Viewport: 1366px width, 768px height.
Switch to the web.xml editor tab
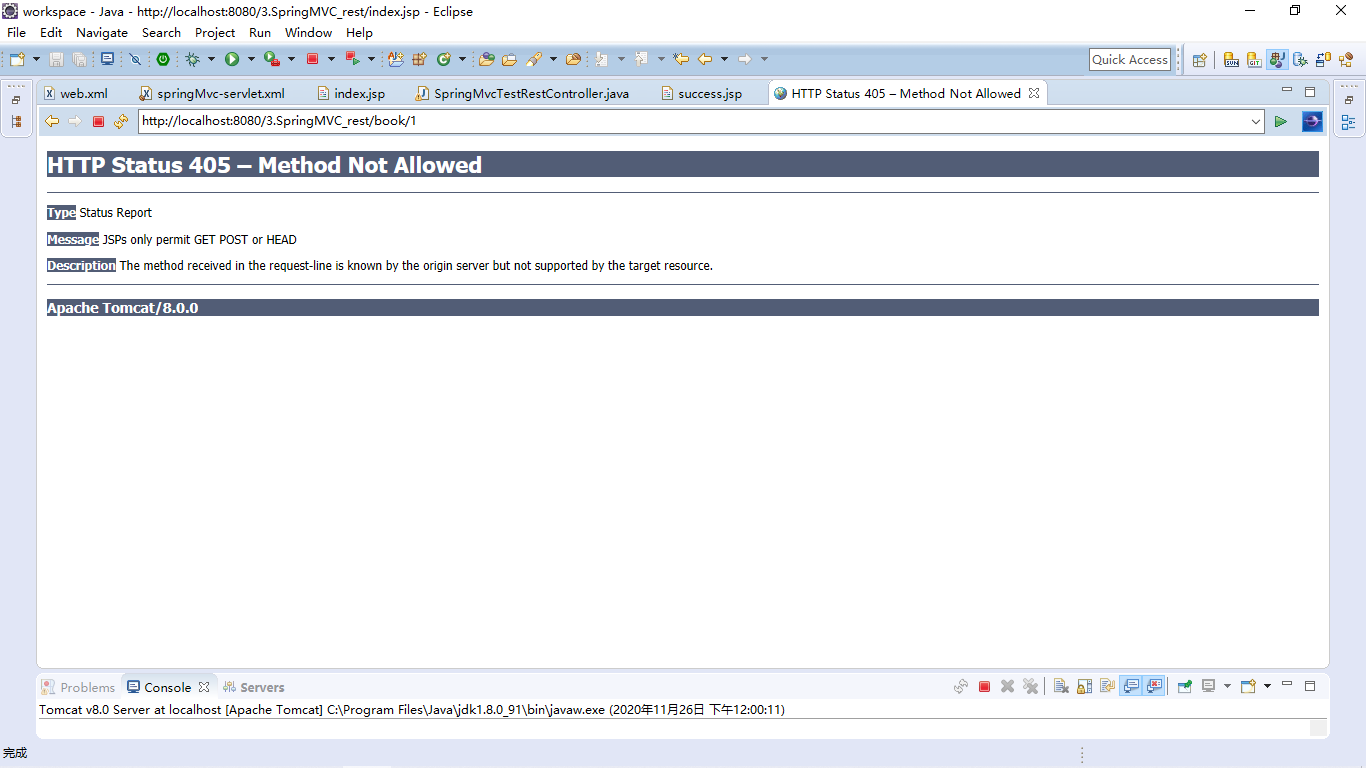pos(75,94)
